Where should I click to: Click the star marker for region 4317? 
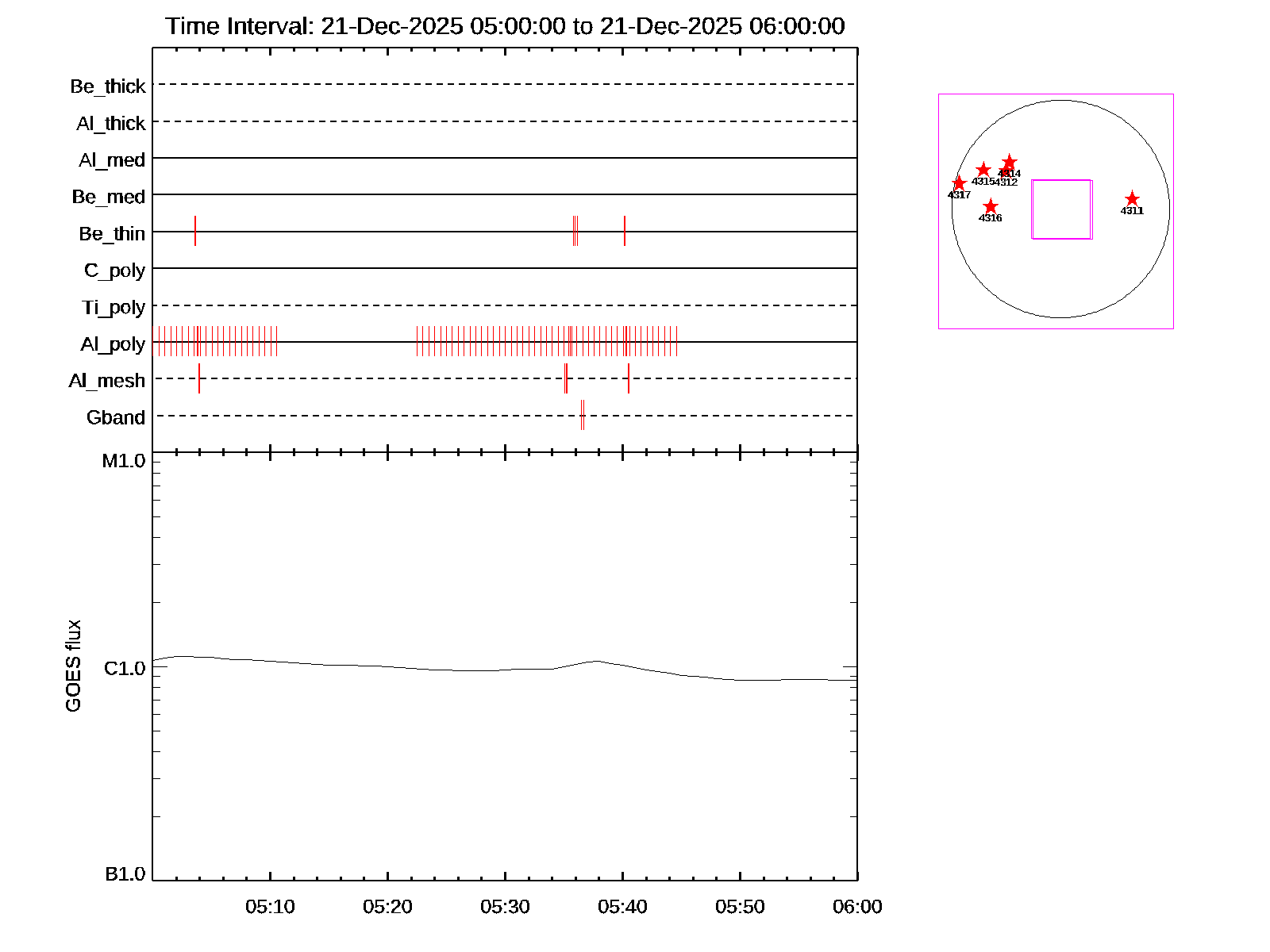[959, 184]
